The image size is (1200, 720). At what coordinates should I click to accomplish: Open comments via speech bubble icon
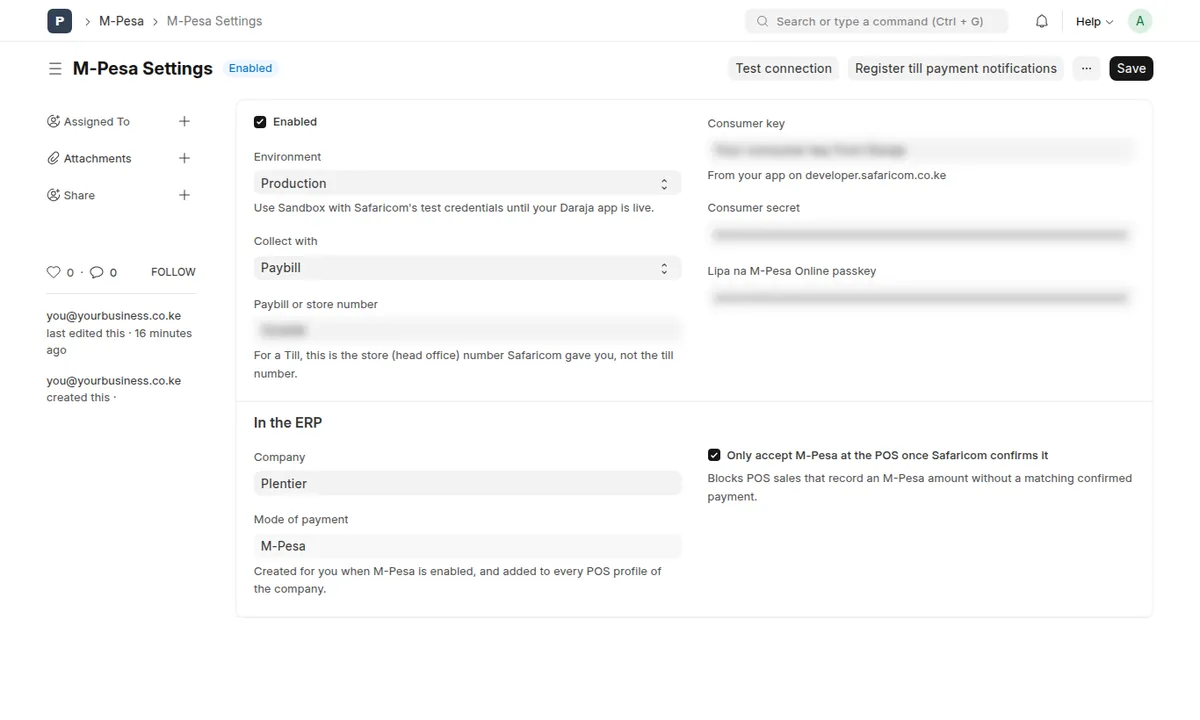pos(97,272)
